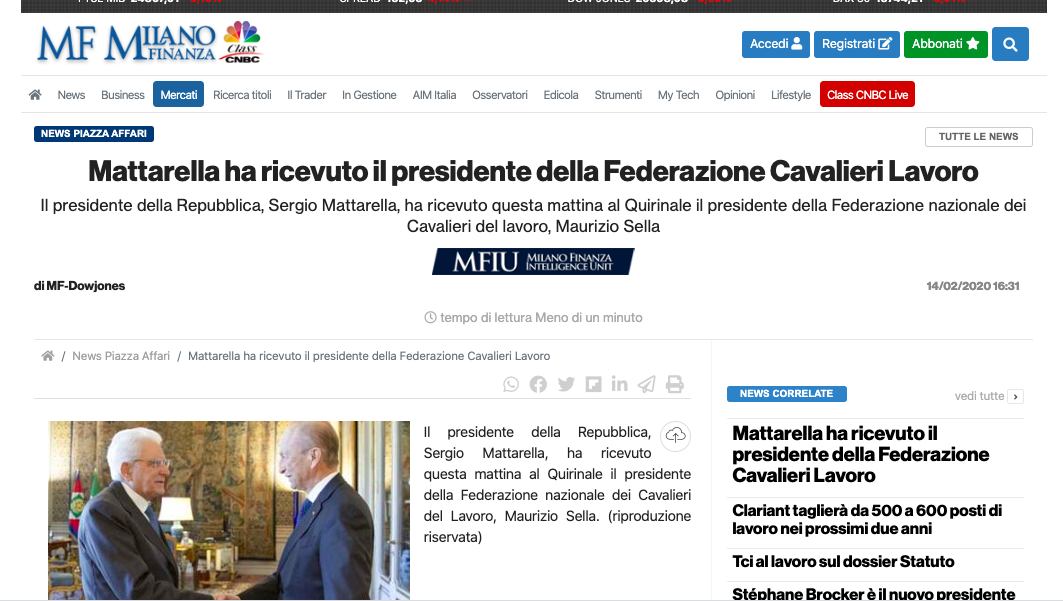1063x601 pixels.
Task: Click breadcrumb home icon
Action: coord(47,356)
